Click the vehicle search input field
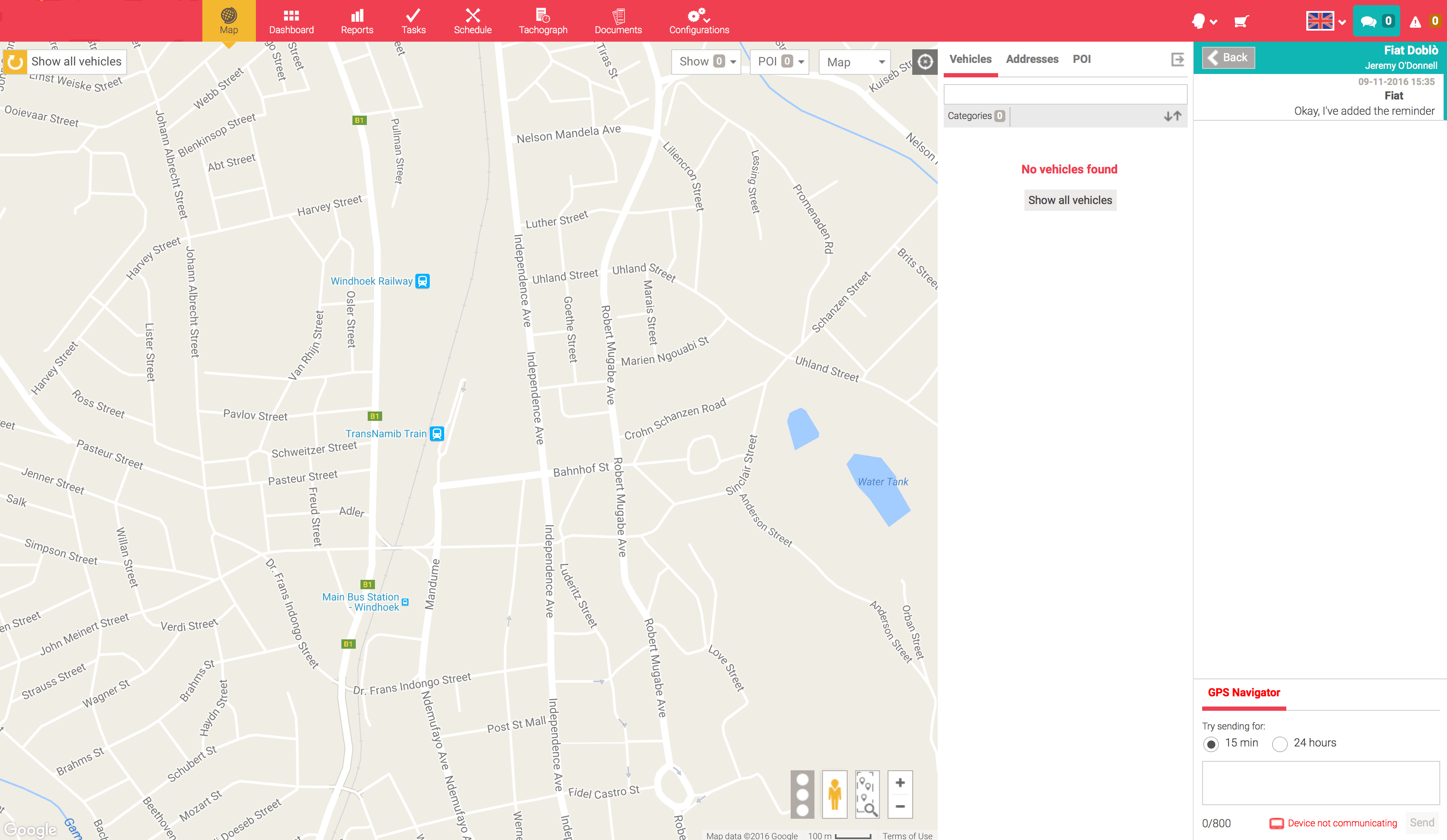The height and width of the screenshot is (840, 1447). click(1065, 94)
